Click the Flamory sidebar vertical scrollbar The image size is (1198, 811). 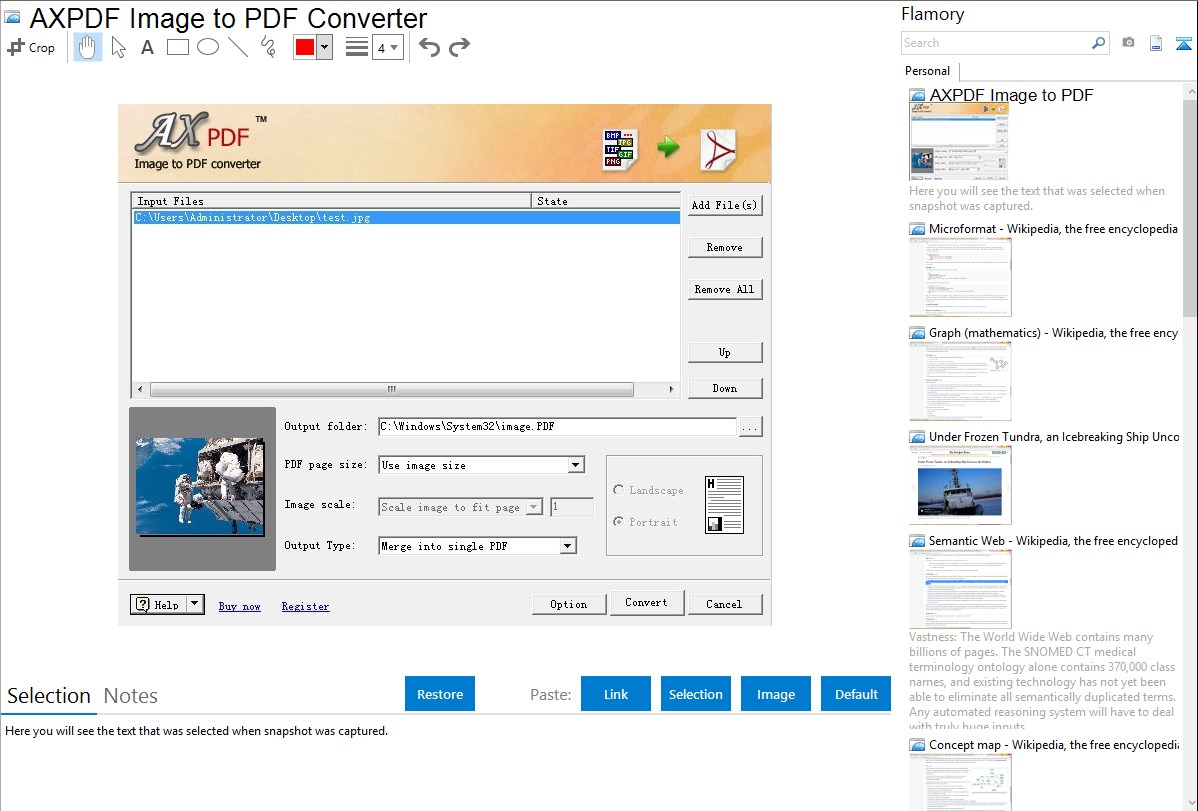coord(1190,206)
